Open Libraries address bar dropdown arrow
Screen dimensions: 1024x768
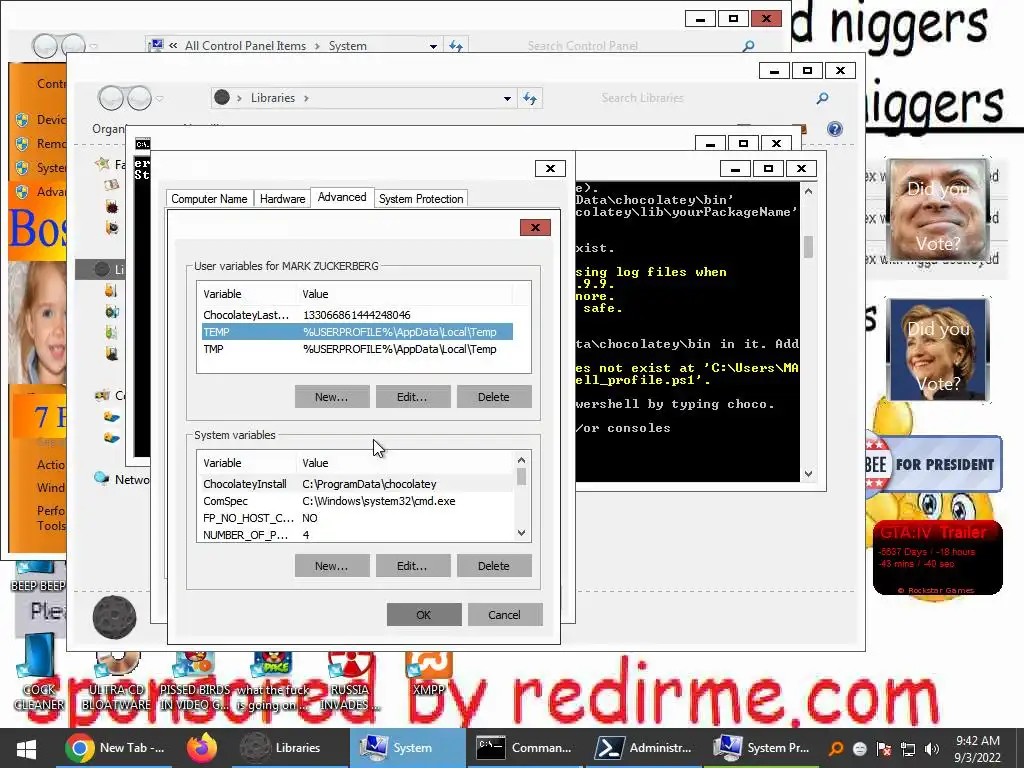(507, 99)
